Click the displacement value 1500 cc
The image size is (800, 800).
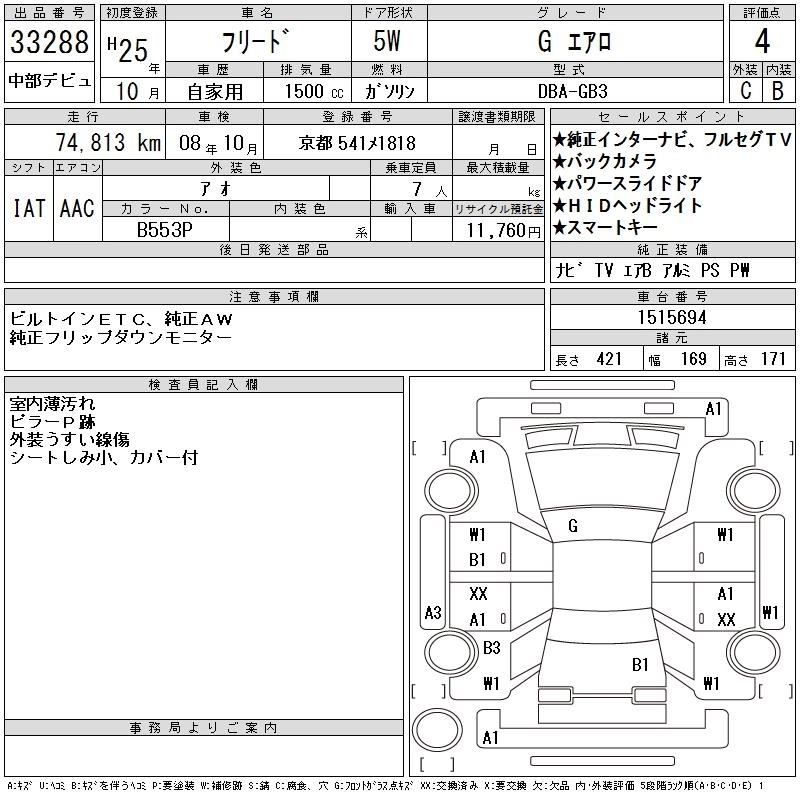[314, 92]
